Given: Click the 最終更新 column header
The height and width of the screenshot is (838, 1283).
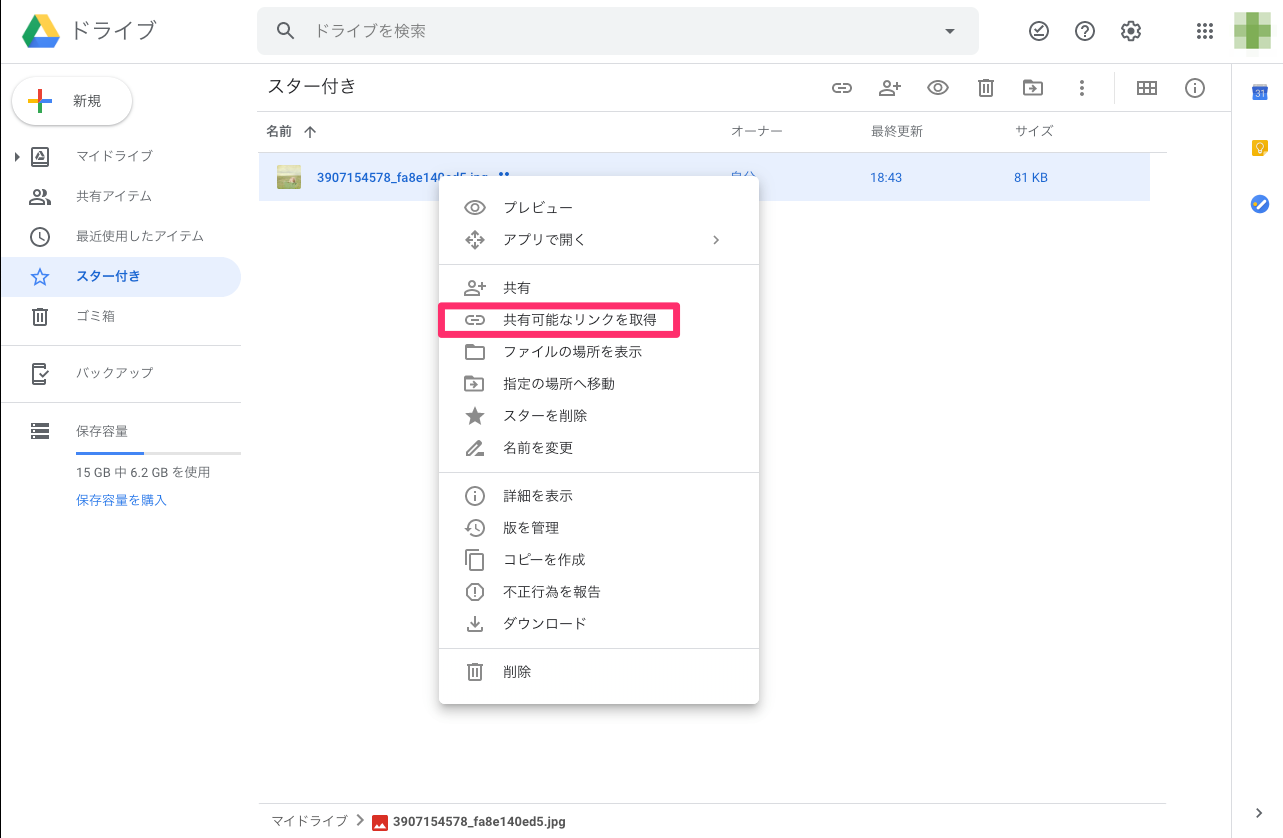Looking at the screenshot, I should tap(897, 131).
